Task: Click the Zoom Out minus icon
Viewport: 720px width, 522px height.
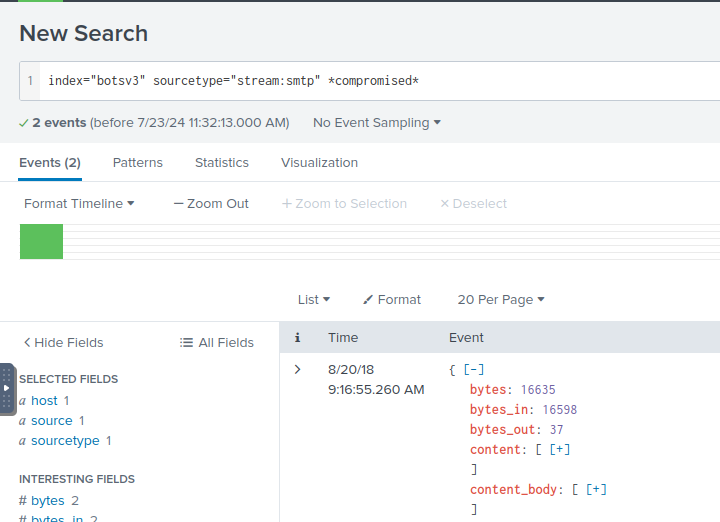Action: (x=178, y=204)
